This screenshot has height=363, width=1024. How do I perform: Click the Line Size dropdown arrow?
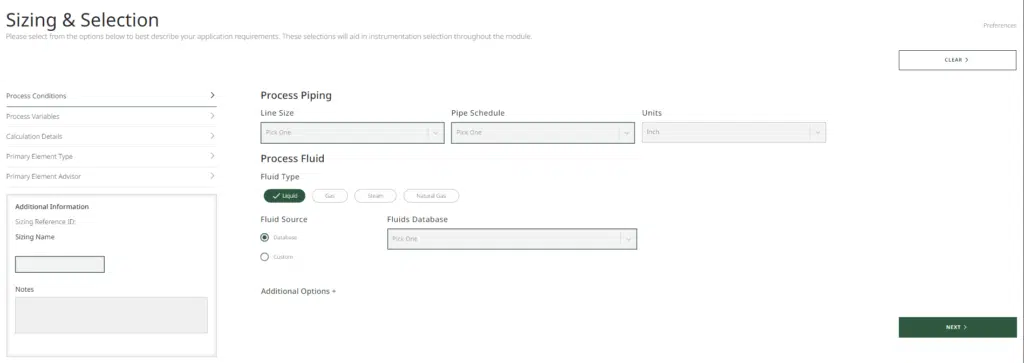(x=436, y=133)
